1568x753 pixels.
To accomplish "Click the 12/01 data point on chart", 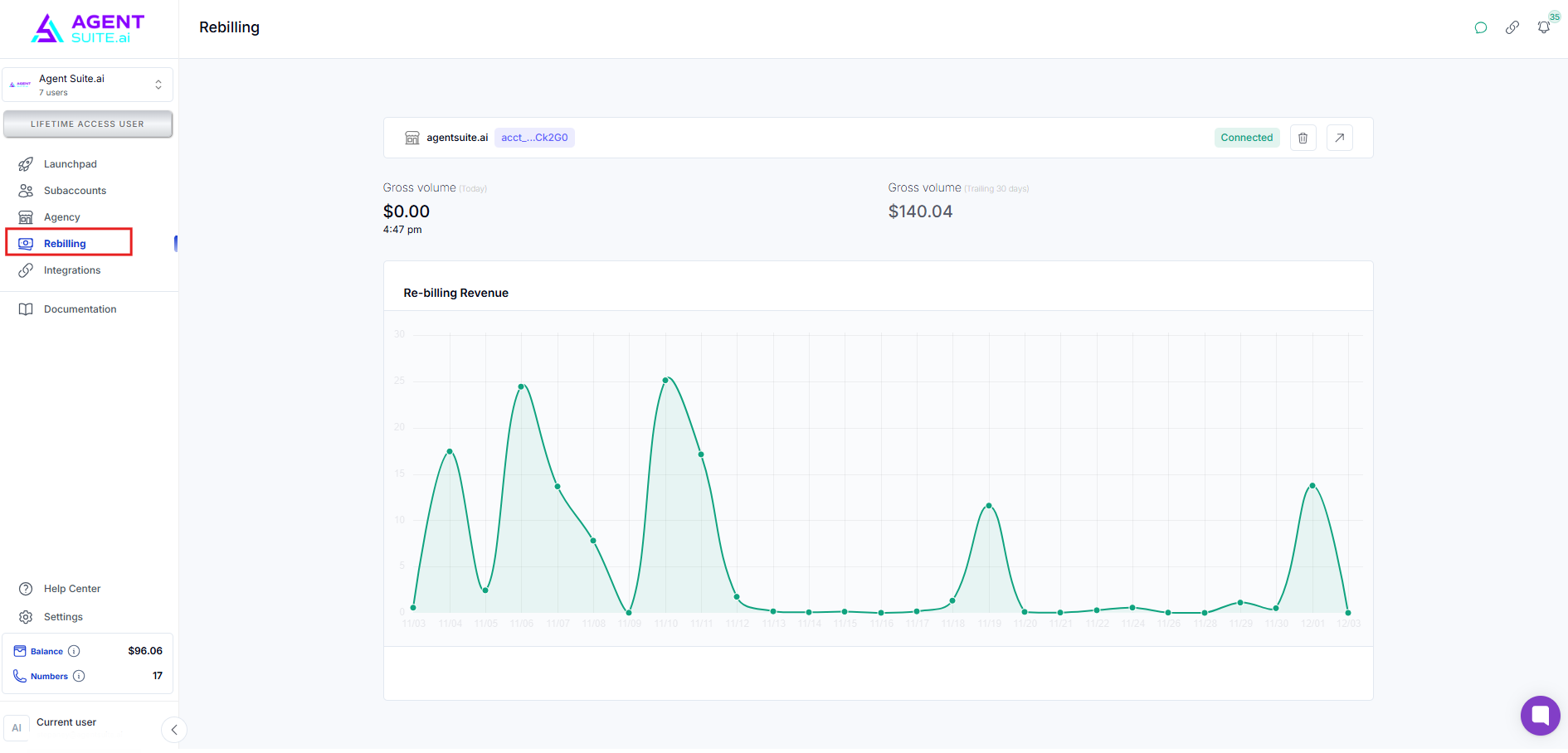I will tap(1312, 486).
